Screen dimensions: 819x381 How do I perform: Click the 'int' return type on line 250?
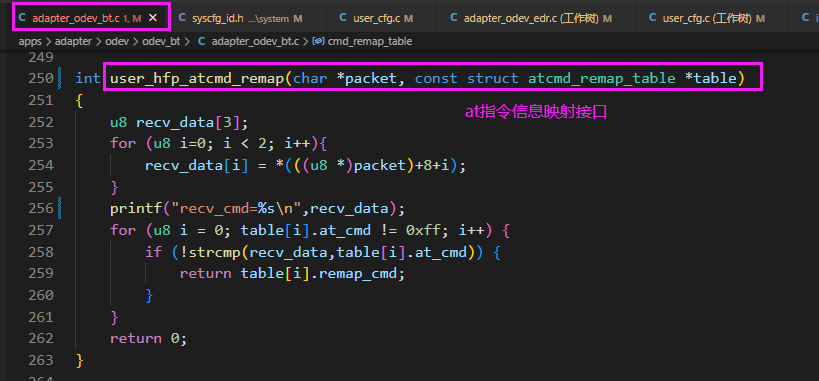(x=88, y=78)
